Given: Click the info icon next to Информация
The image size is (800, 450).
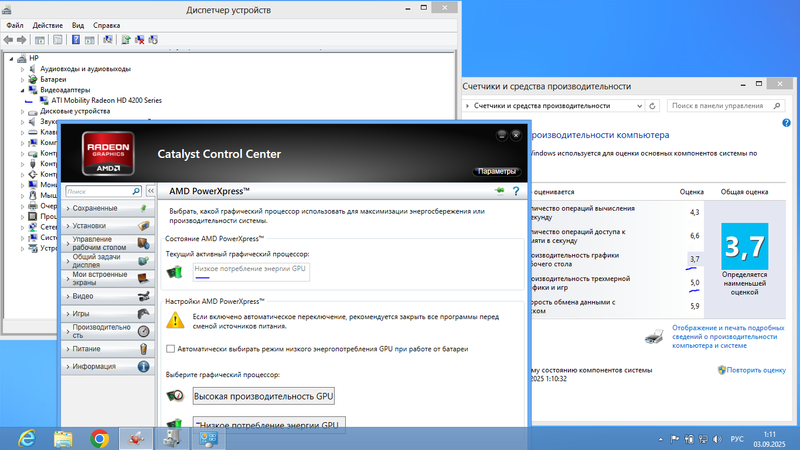Looking at the screenshot, I should 143,366.
